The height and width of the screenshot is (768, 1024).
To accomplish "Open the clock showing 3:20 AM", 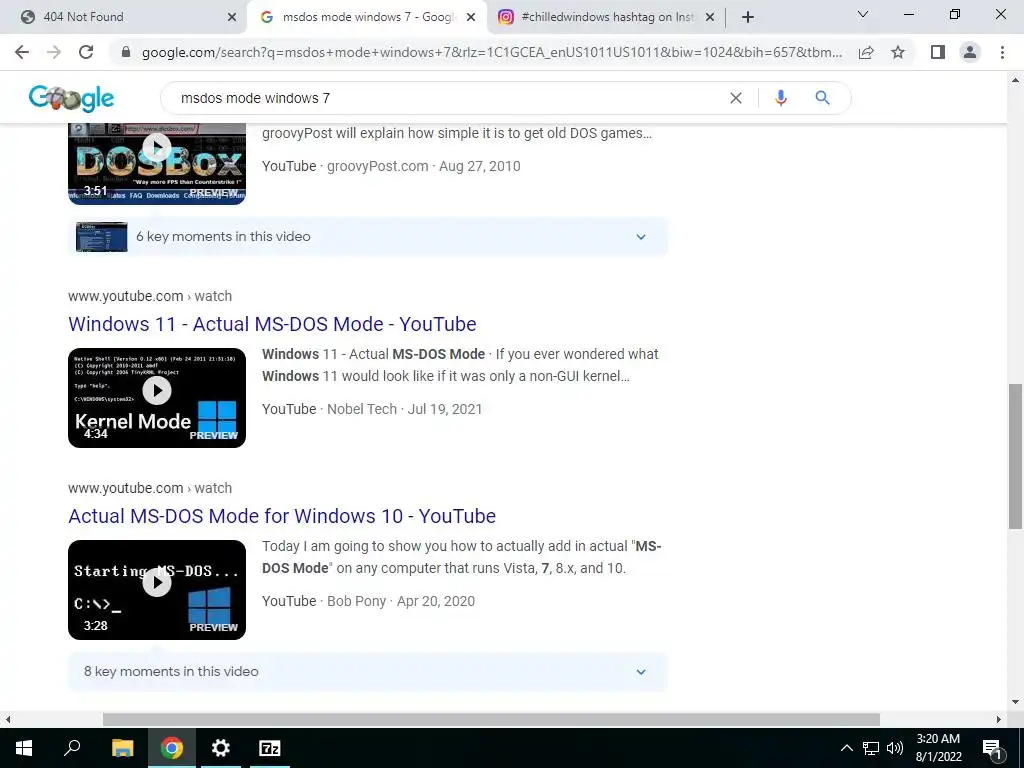I will coord(938,748).
